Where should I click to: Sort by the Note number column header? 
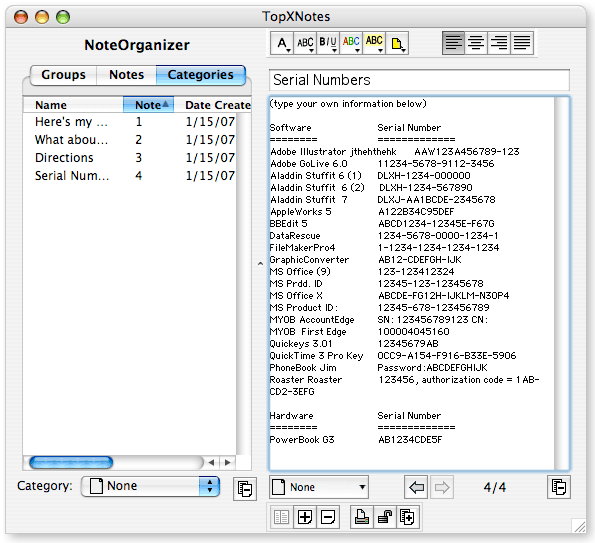click(x=148, y=105)
